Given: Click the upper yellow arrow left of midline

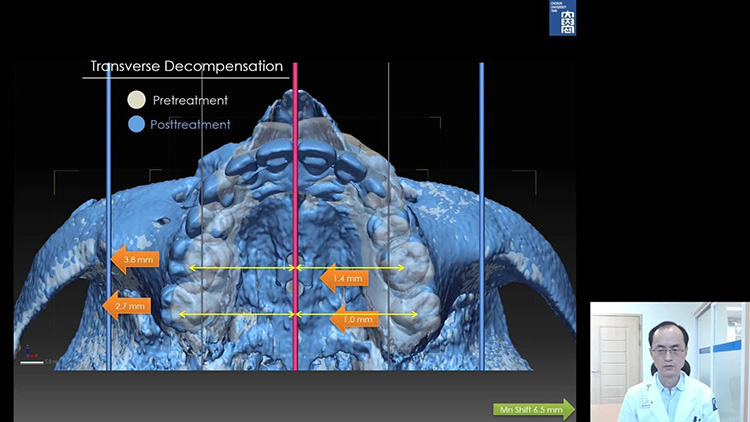Looking at the screenshot, I should coord(240,268).
